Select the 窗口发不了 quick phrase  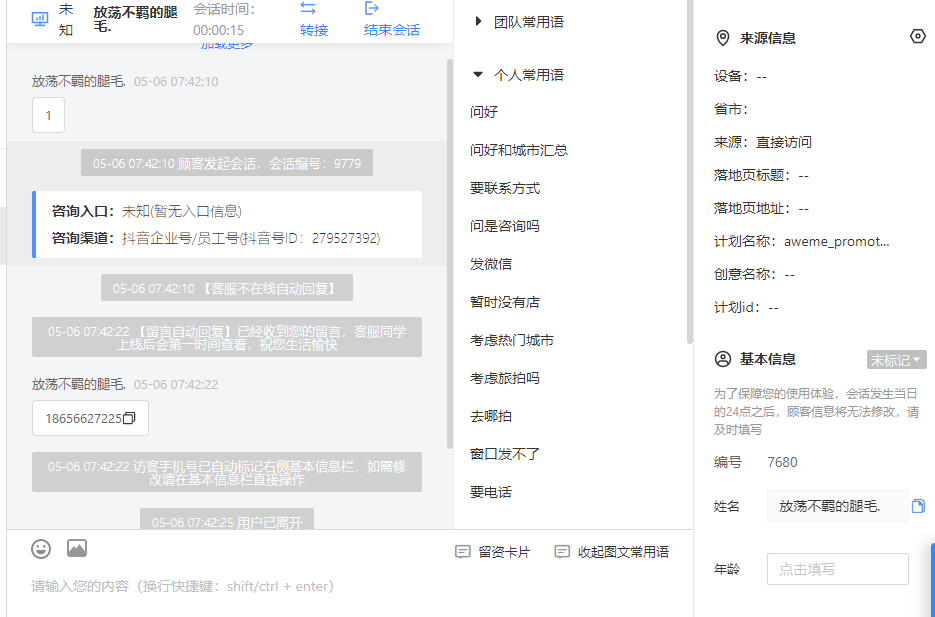click(x=504, y=454)
